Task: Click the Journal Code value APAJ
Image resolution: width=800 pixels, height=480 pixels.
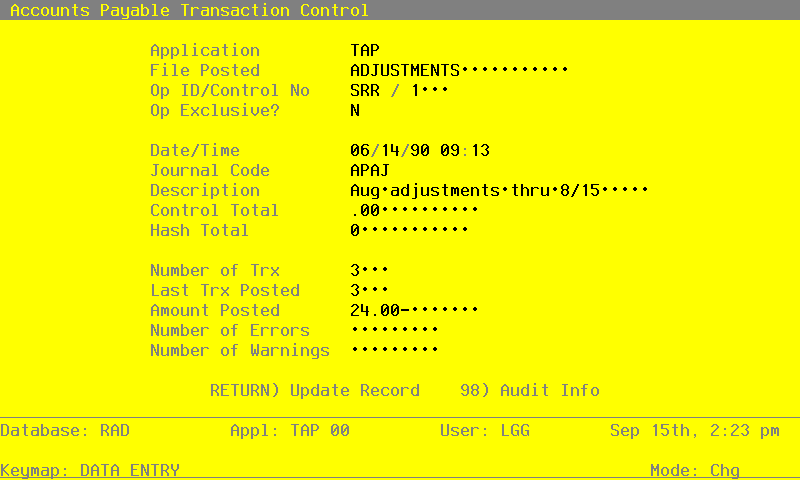Action: click(x=370, y=170)
